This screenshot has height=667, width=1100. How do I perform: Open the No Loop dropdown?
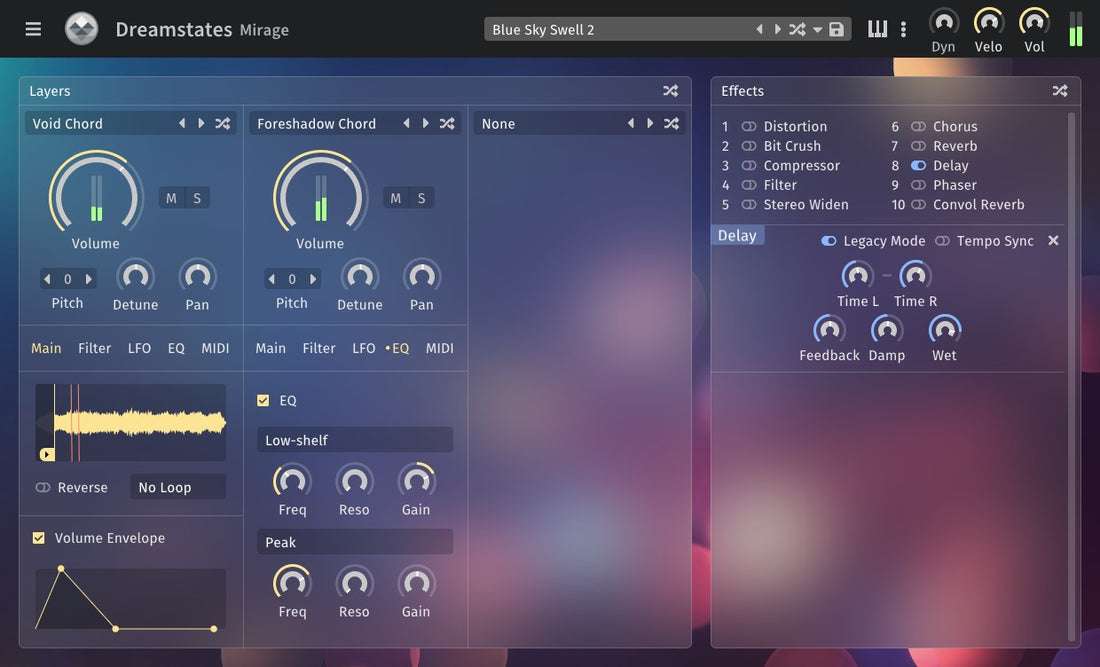(177, 487)
